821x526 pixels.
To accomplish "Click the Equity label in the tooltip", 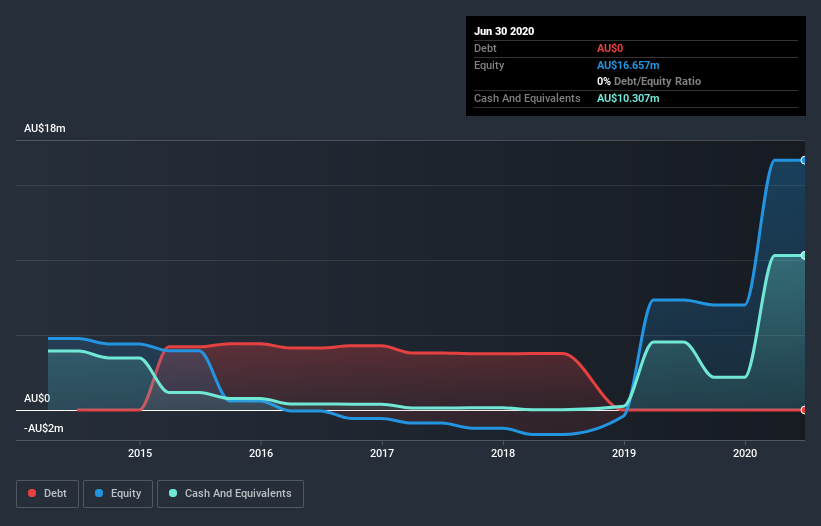I will coord(489,65).
